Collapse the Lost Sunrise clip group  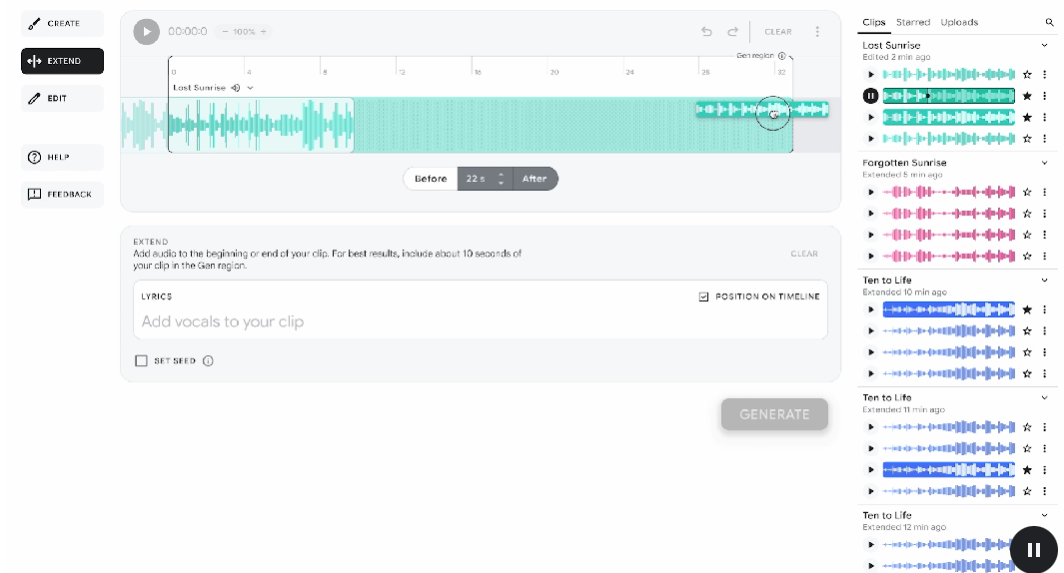(x=1045, y=46)
